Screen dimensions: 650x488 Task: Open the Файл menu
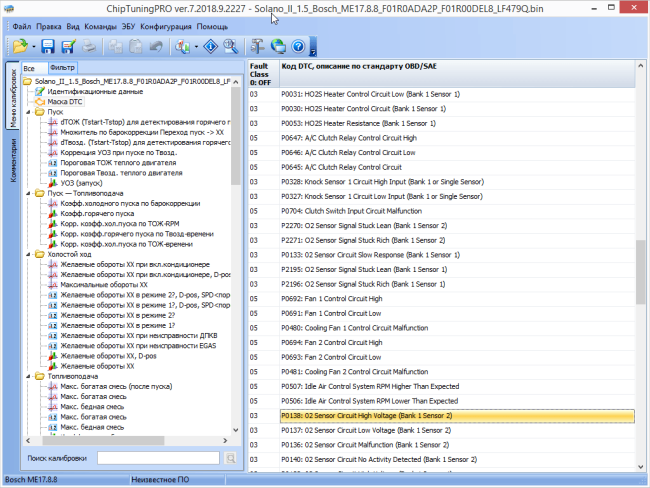point(22,27)
